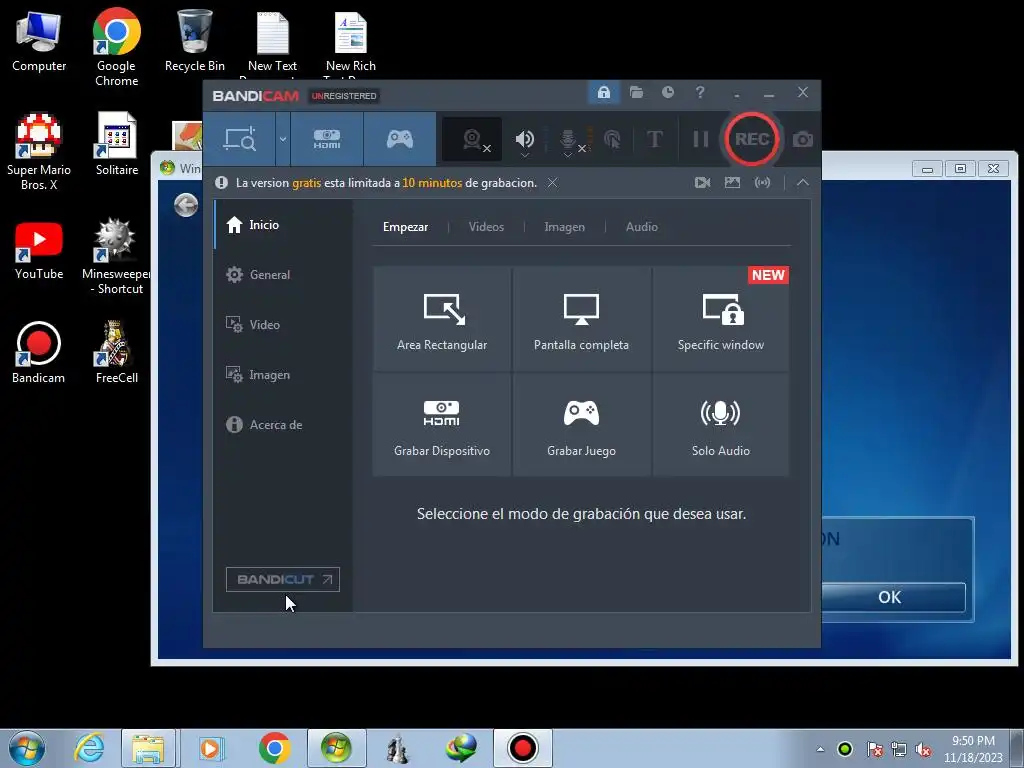
Task: Open File Explorer from taskbar
Action: (148, 748)
